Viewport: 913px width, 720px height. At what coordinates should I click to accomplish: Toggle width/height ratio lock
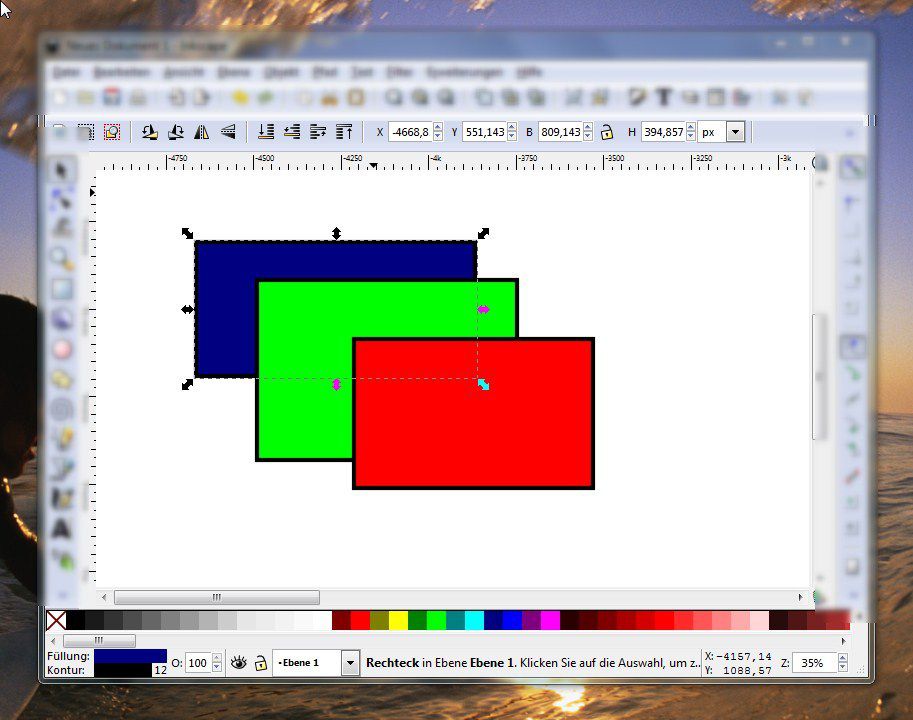coord(606,132)
